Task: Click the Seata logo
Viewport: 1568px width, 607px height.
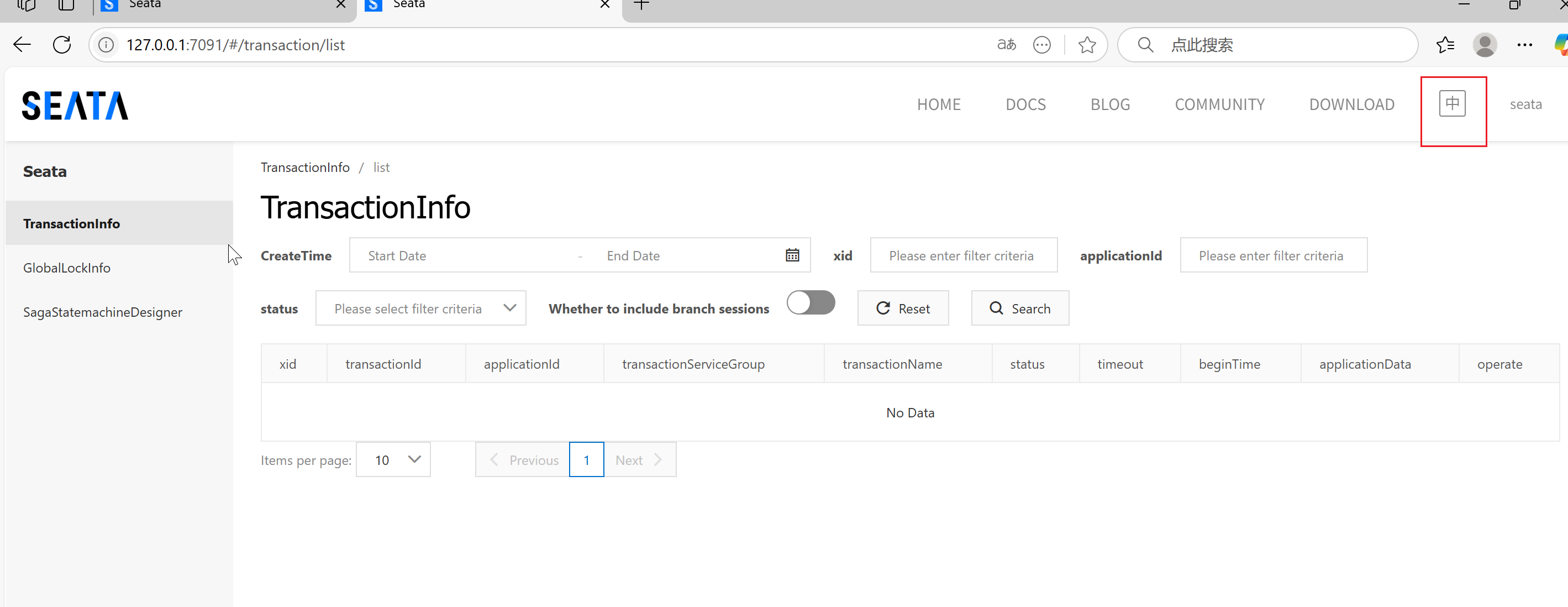Action: (75, 106)
